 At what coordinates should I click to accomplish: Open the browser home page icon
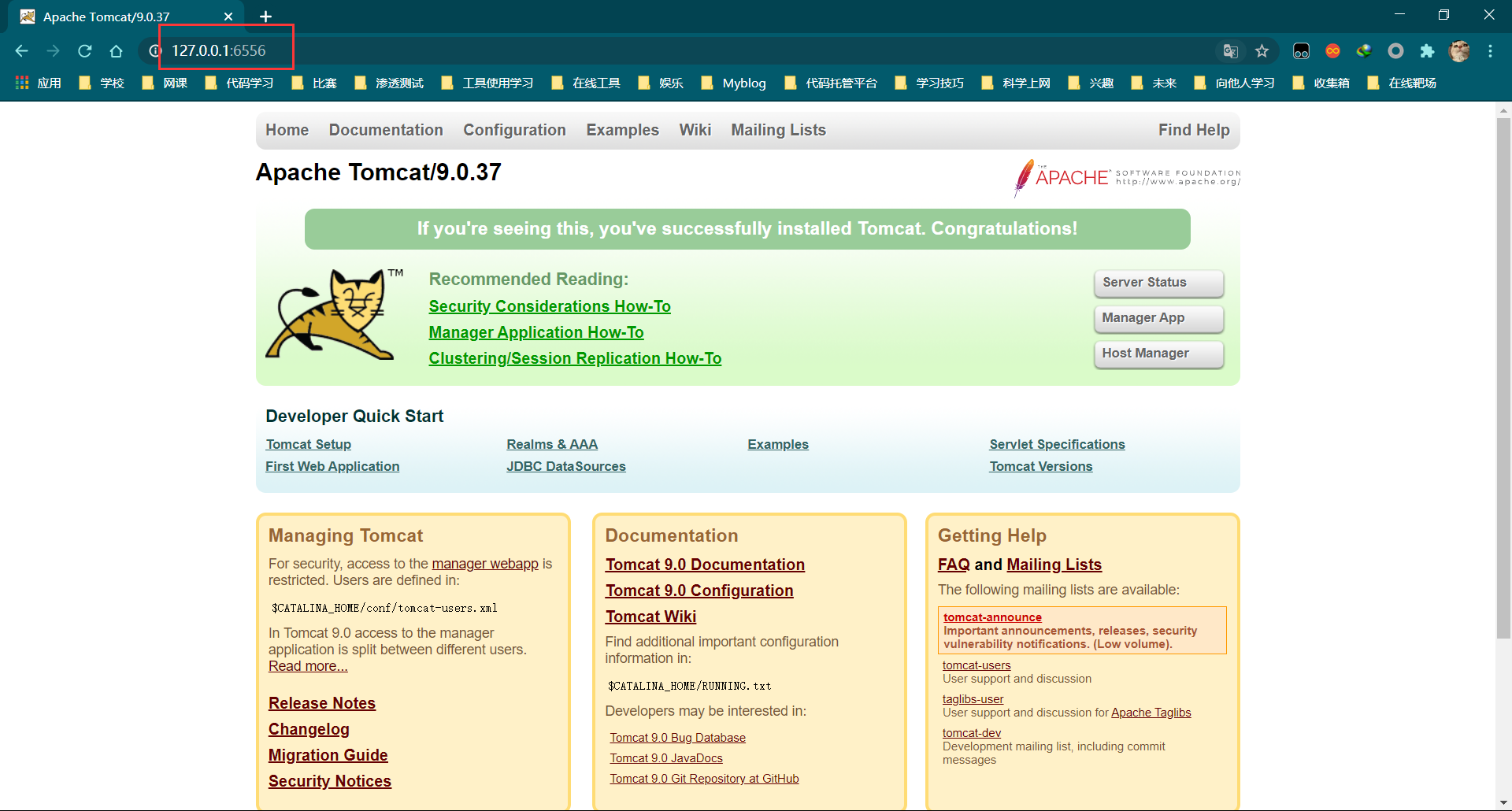(116, 51)
